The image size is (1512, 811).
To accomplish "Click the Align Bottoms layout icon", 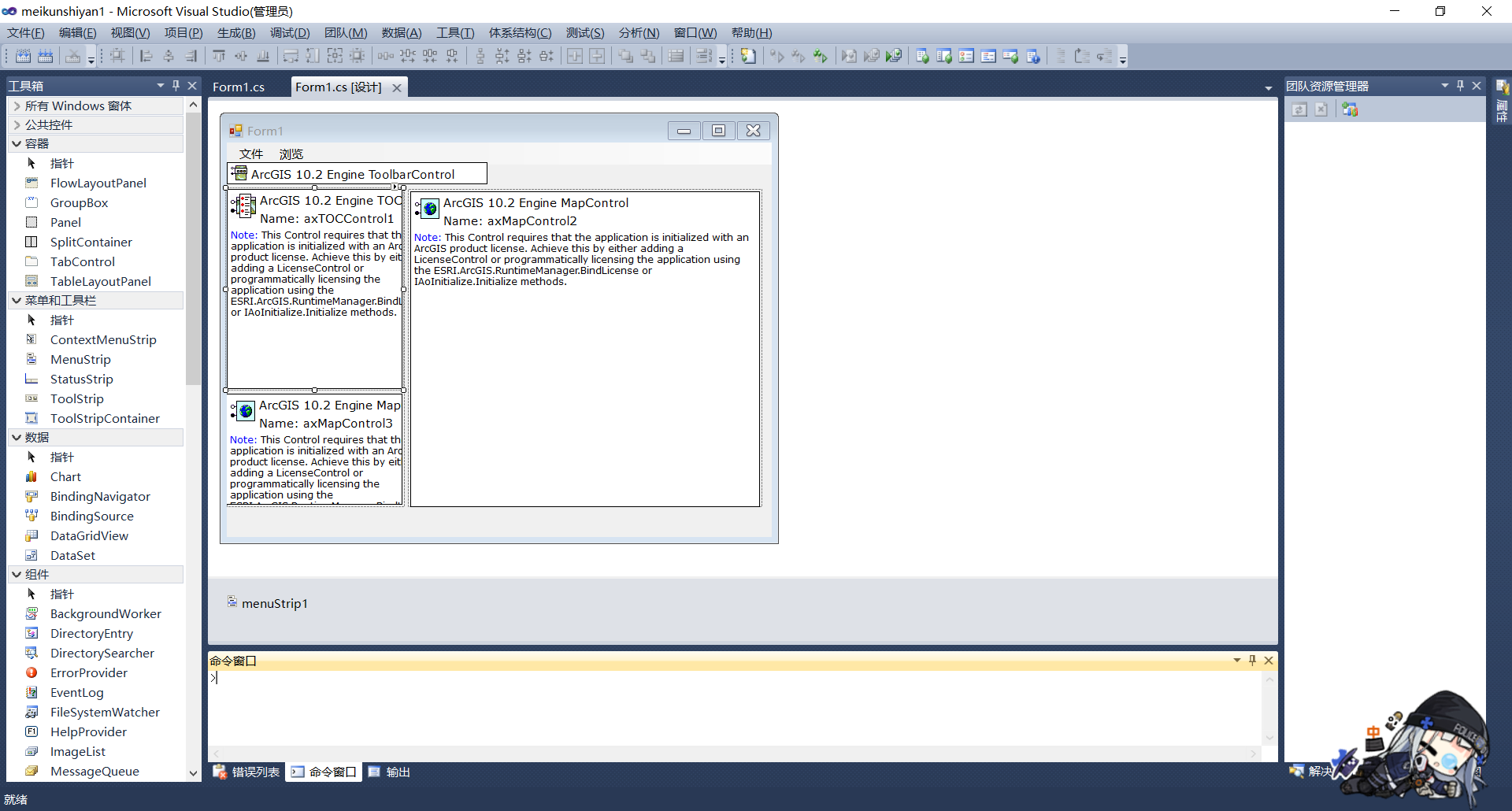I will point(263,56).
